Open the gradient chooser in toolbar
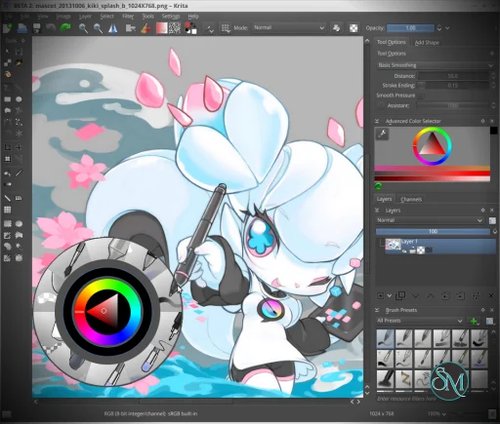The image size is (500, 424). pos(161,28)
